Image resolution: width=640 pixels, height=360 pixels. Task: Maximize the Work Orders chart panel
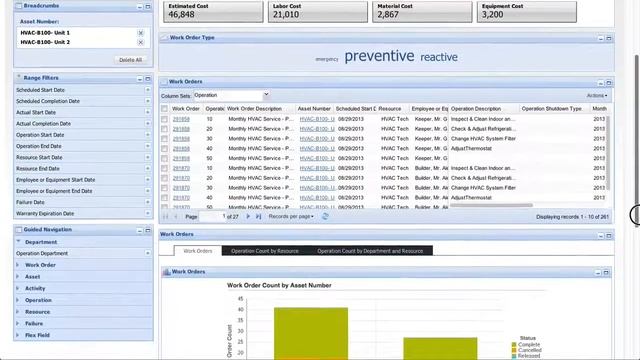point(606,272)
